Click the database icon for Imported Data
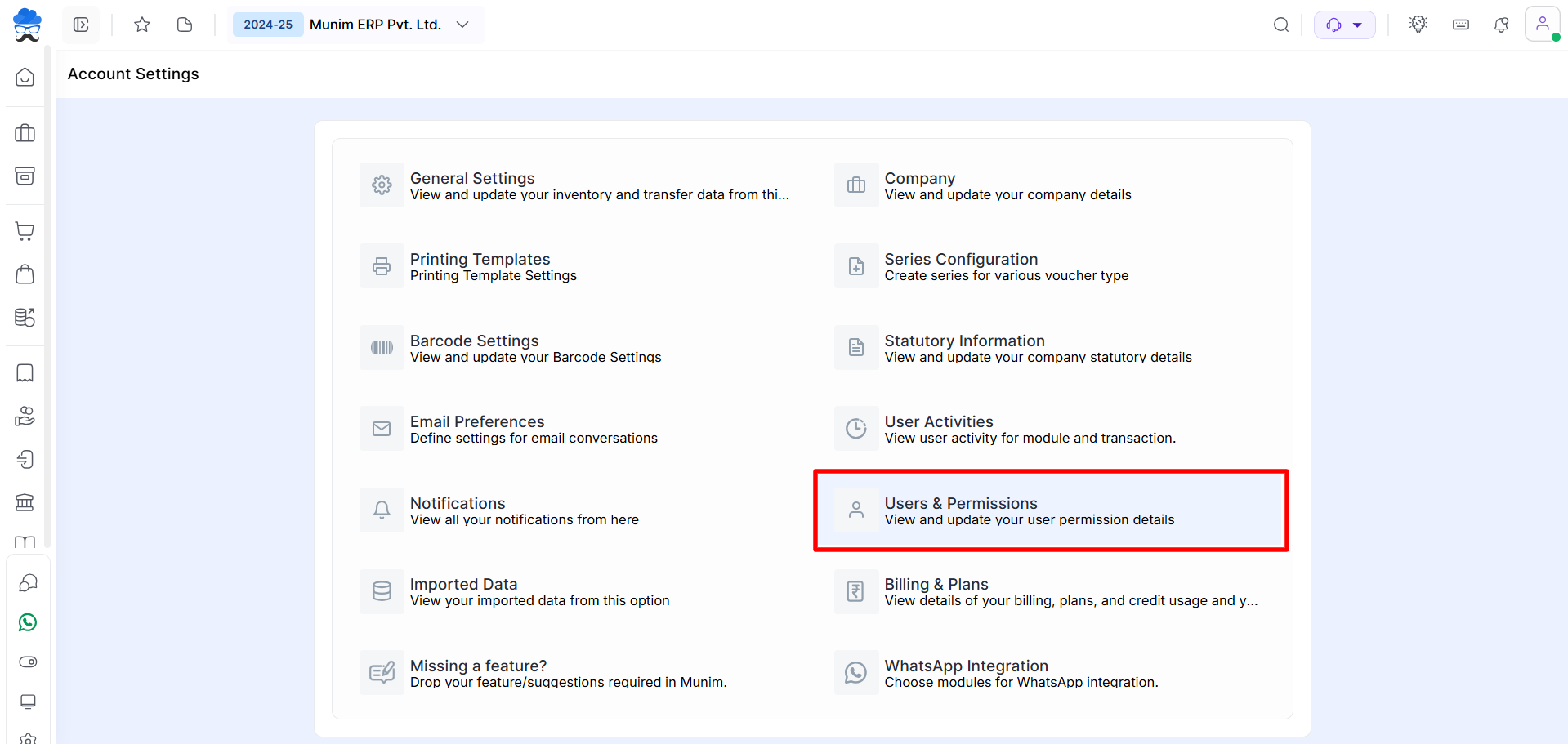The width and height of the screenshot is (1568, 744). coord(382,591)
